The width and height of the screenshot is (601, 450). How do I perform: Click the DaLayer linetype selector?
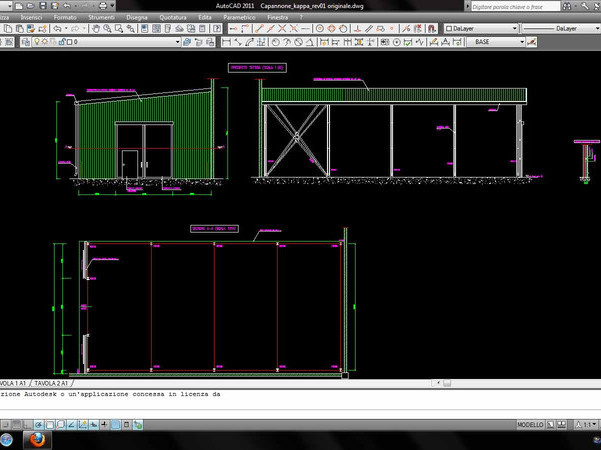560,29
